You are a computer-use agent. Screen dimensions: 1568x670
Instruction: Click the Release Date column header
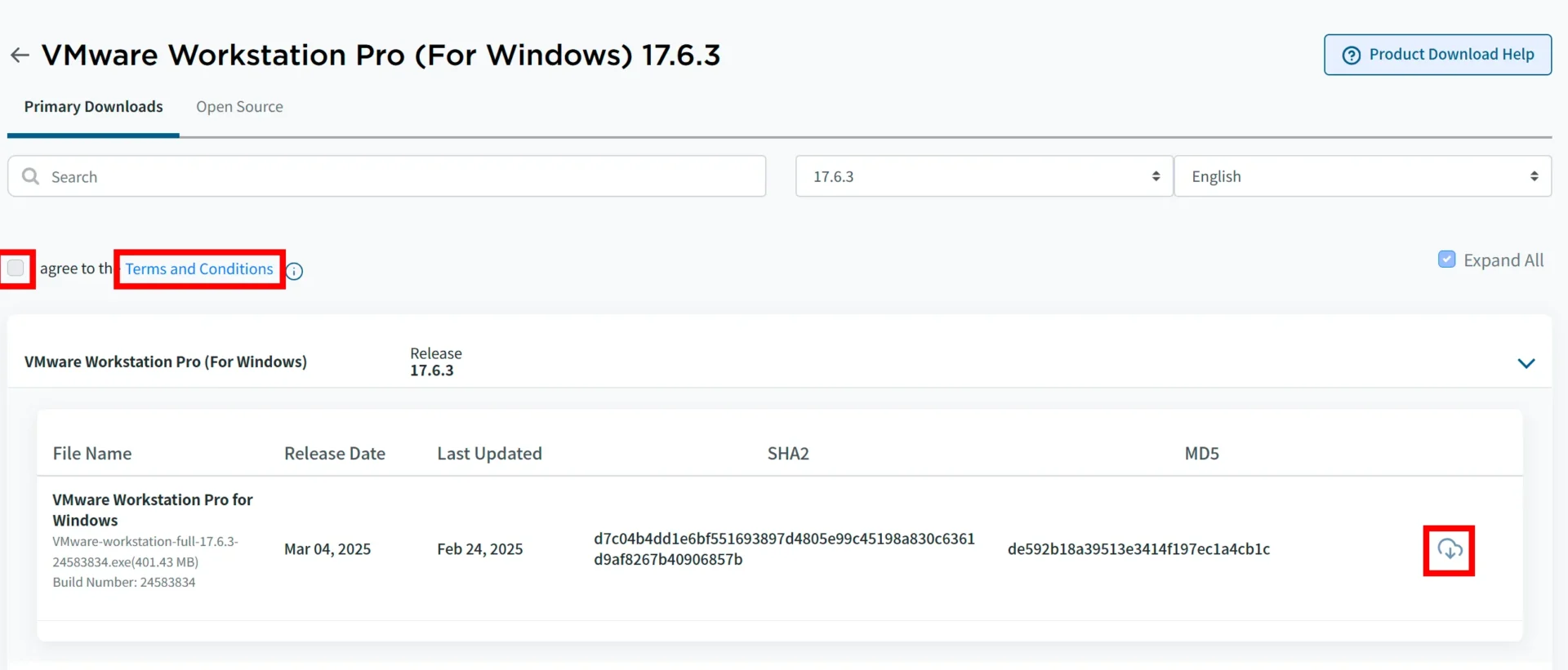[x=335, y=454]
